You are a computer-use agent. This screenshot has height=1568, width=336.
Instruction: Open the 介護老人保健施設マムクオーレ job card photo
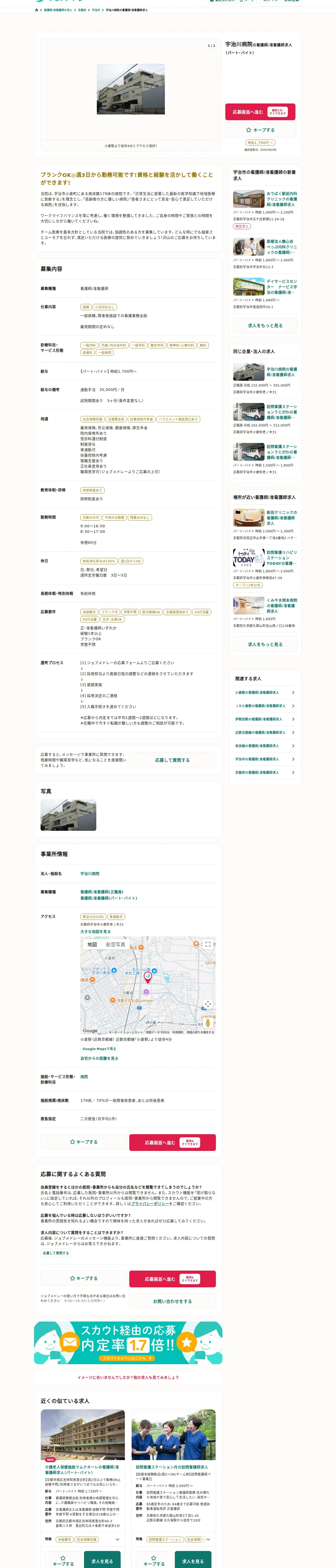point(83,1435)
